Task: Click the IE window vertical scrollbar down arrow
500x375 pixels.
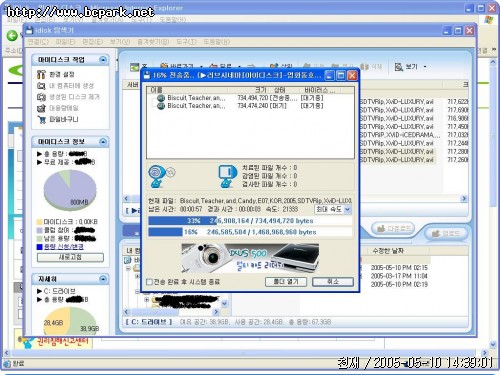Action: (493, 345)
